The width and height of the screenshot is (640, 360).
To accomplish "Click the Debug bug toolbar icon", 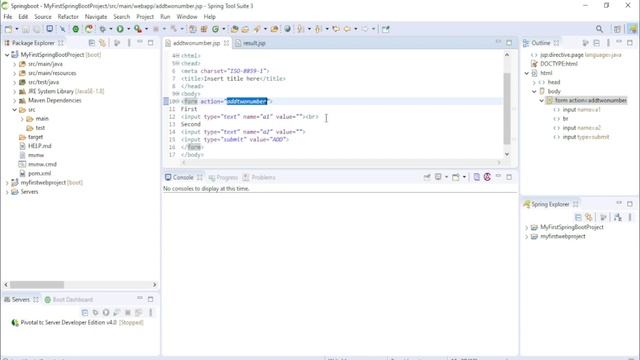I will (102, 29).
